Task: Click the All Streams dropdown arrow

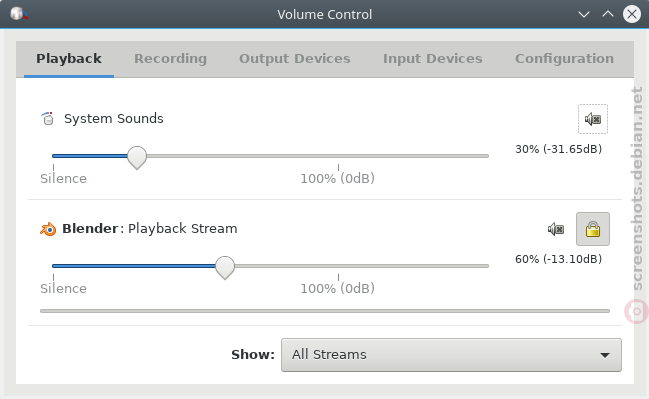Action: tap(605, 355)
